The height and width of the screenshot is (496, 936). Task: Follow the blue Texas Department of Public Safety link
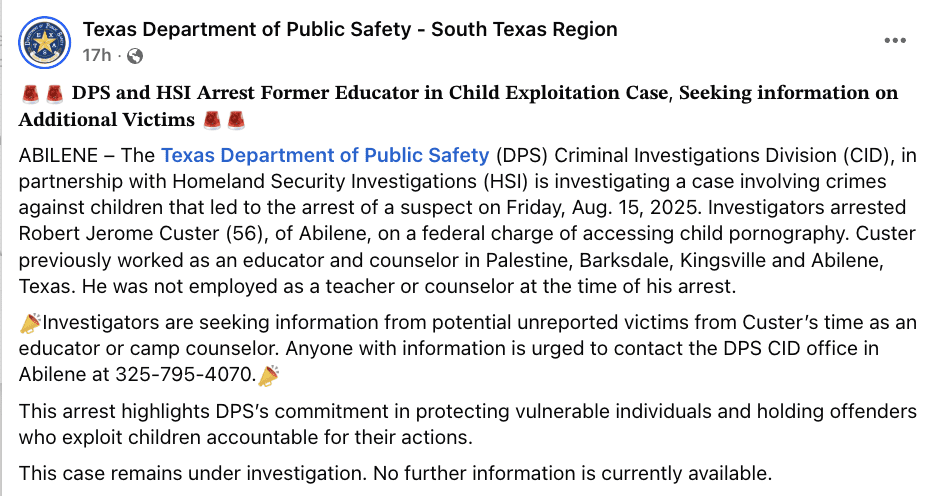325,155
